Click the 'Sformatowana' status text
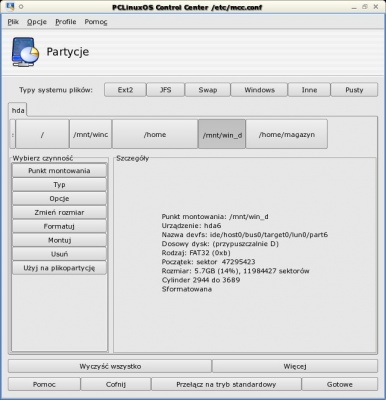The image size is (386, 400). (x=187, y=289)
